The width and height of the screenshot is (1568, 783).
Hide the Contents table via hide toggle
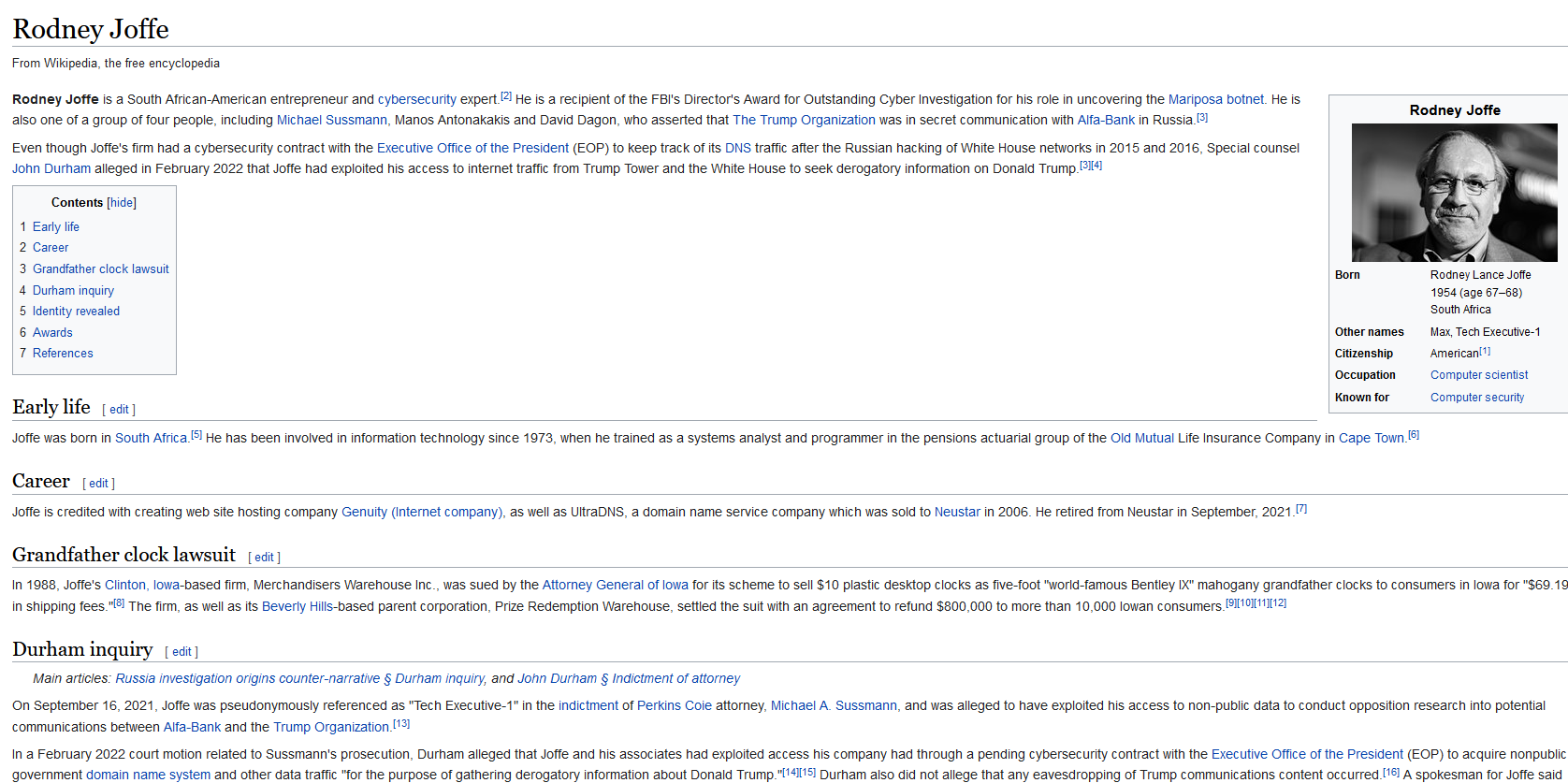coord(122,202)
